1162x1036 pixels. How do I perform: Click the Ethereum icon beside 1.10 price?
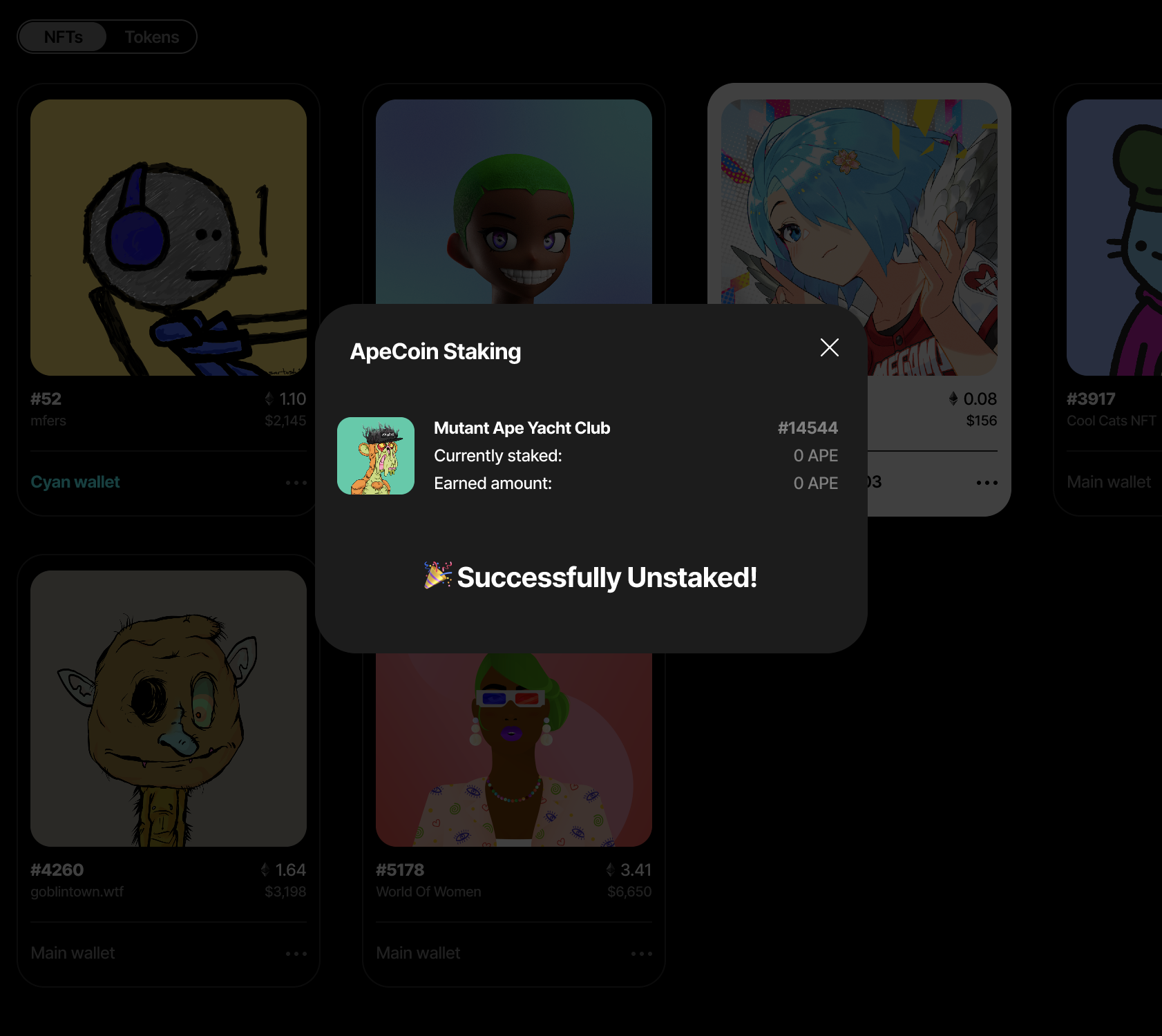tap(269, 399)
